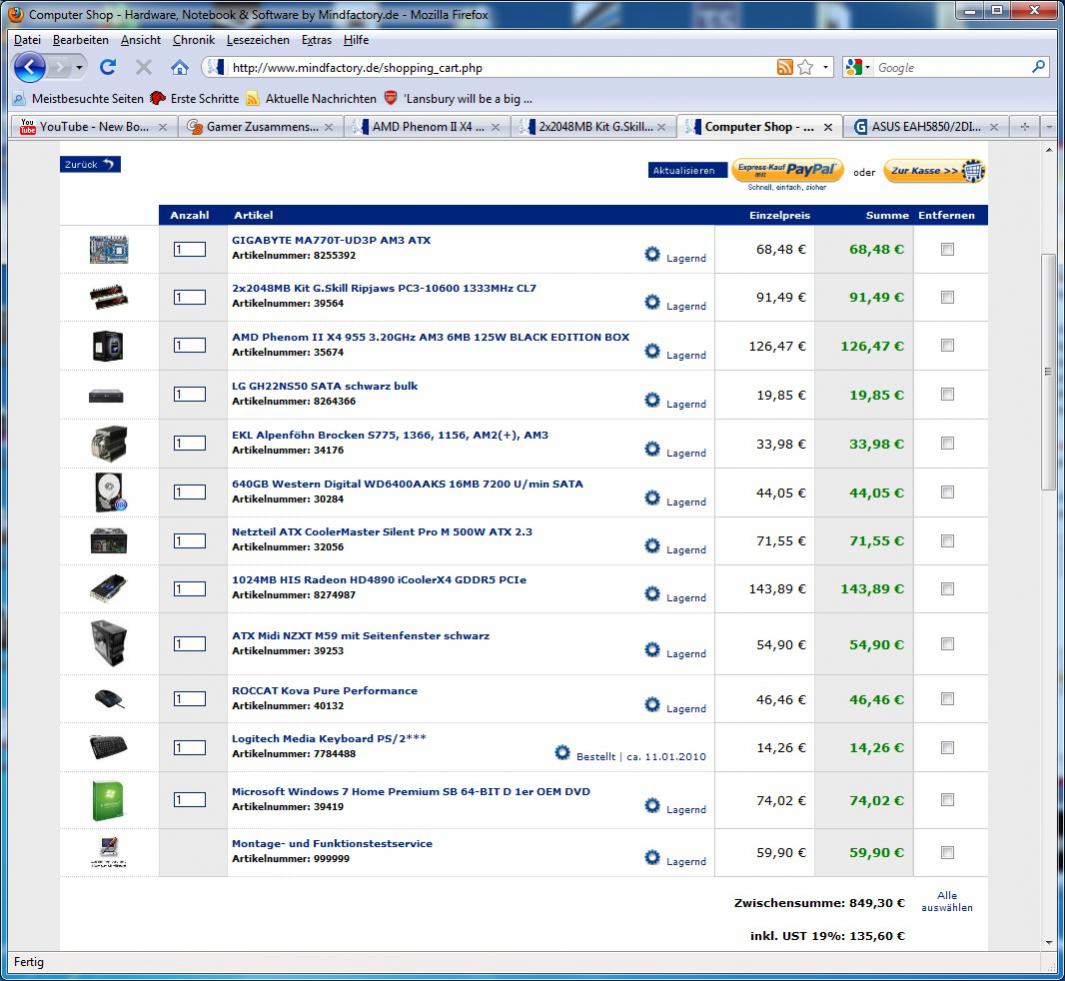Click the RSS feed icon in address bar
Screen dimensions: 1065x981
coord(784,67)
